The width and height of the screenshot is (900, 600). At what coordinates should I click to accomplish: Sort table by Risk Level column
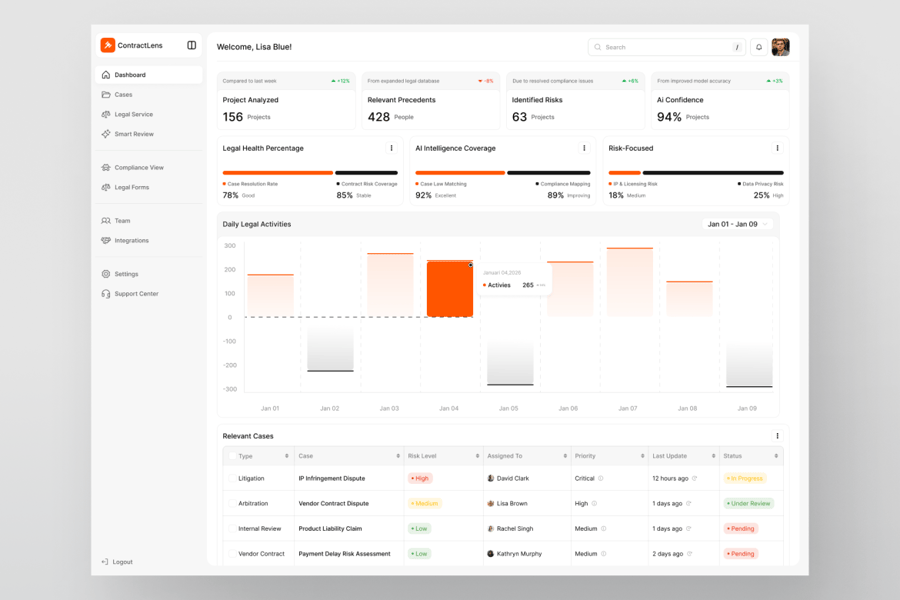[477, 456]
